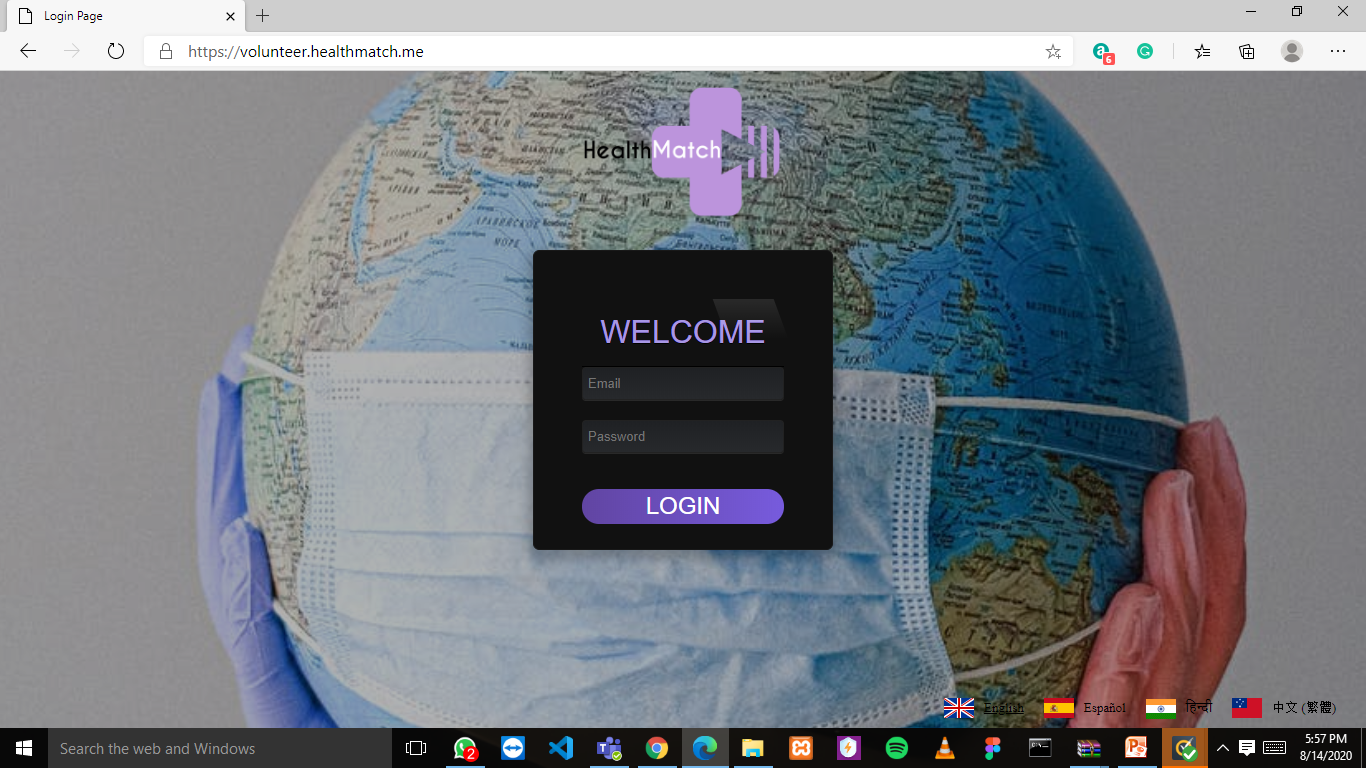Open File Explorer from taskbar
This screenshot has height=768, width=1366.
[753, 748]
